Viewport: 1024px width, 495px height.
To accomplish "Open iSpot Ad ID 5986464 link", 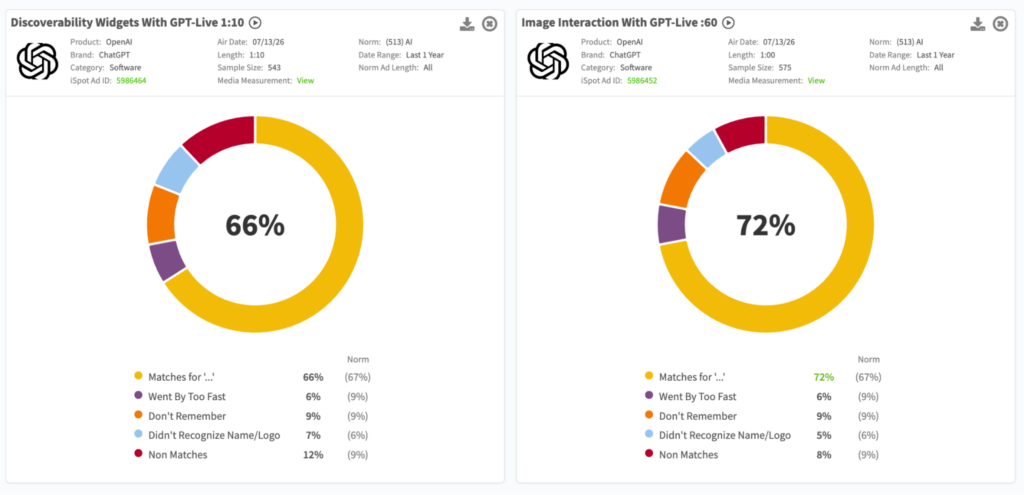I will tap(131, 80).
